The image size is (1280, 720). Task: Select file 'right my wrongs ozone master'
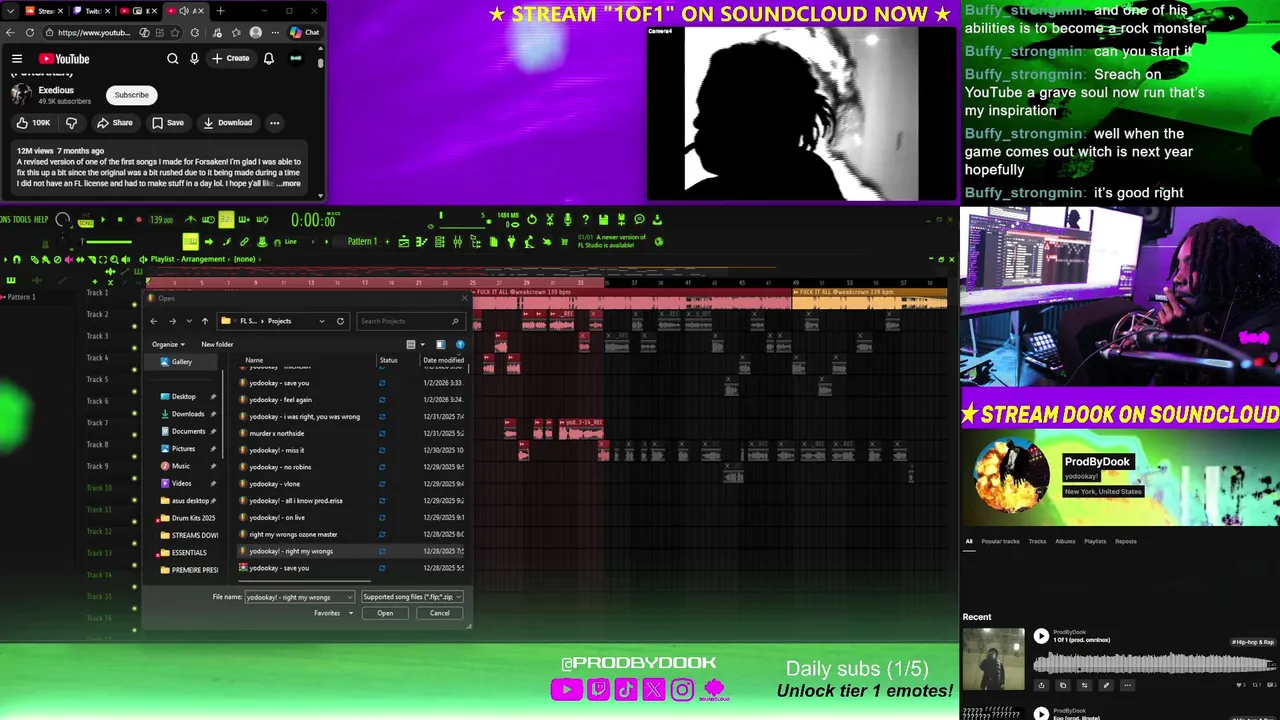click(x=293, y=534)
